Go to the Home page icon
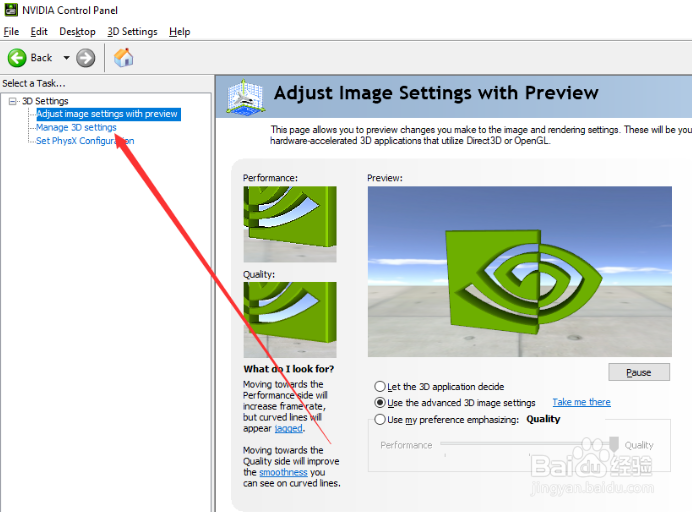Image resolution: width=692 pixels, height=512 pixels. pos(124,57)
